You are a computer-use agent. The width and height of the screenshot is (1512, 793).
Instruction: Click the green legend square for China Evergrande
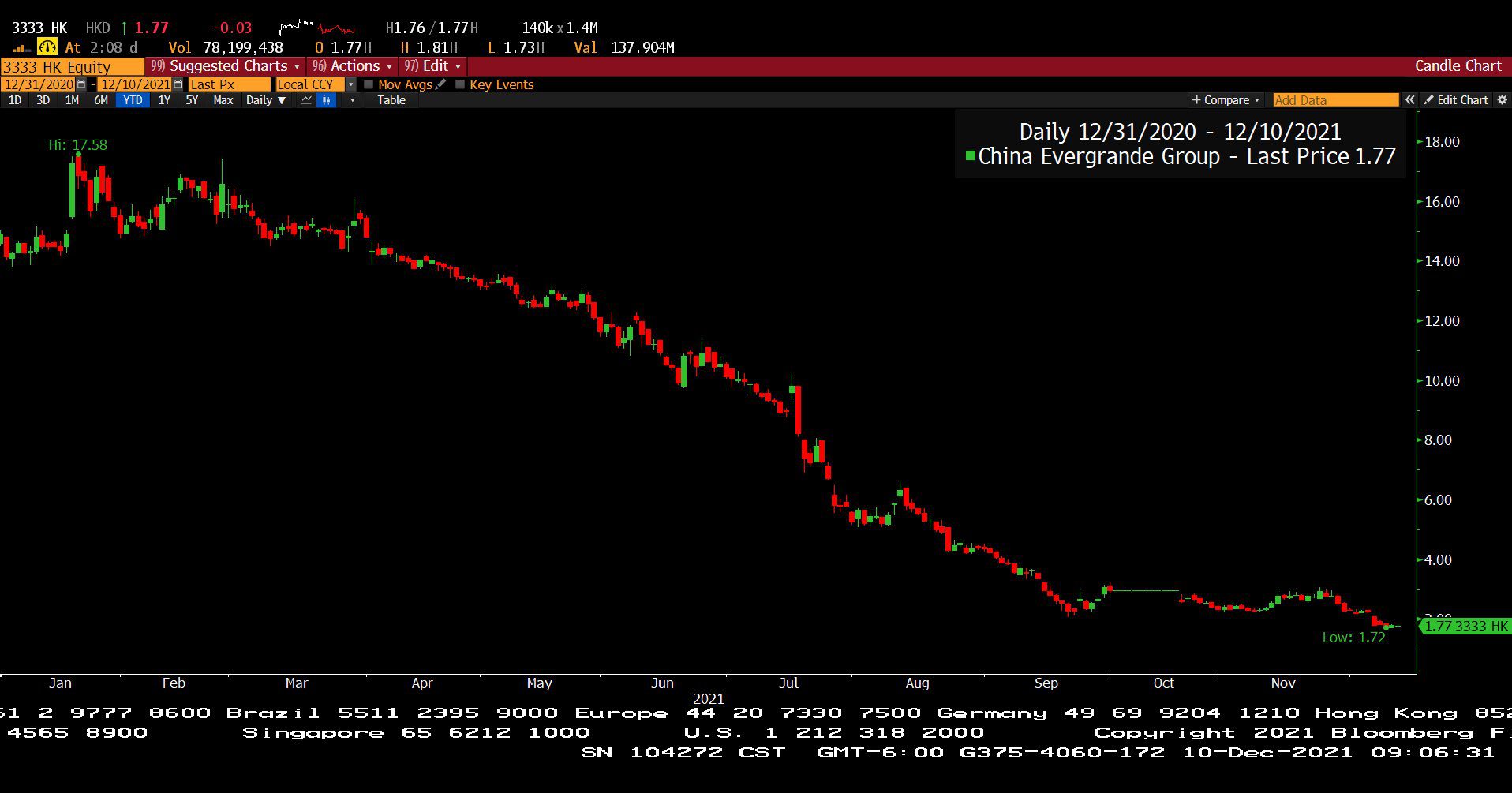pyautogui.click(x=971, y=156)
